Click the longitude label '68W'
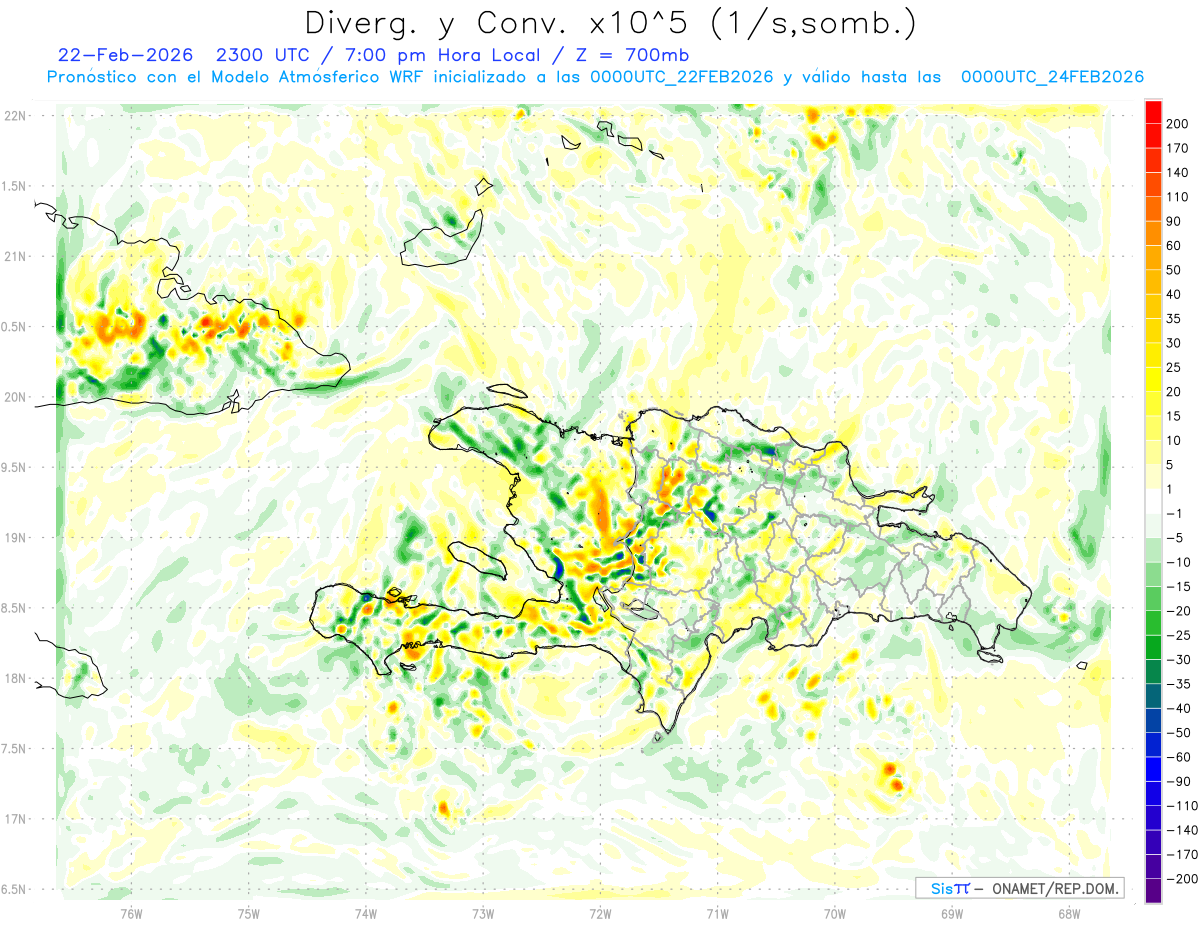 point(1069,913)
